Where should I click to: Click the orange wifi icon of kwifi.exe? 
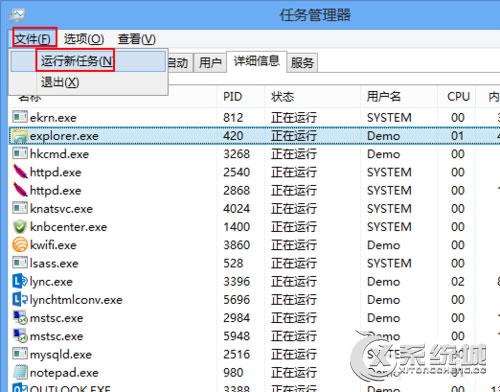pos(20,245)
